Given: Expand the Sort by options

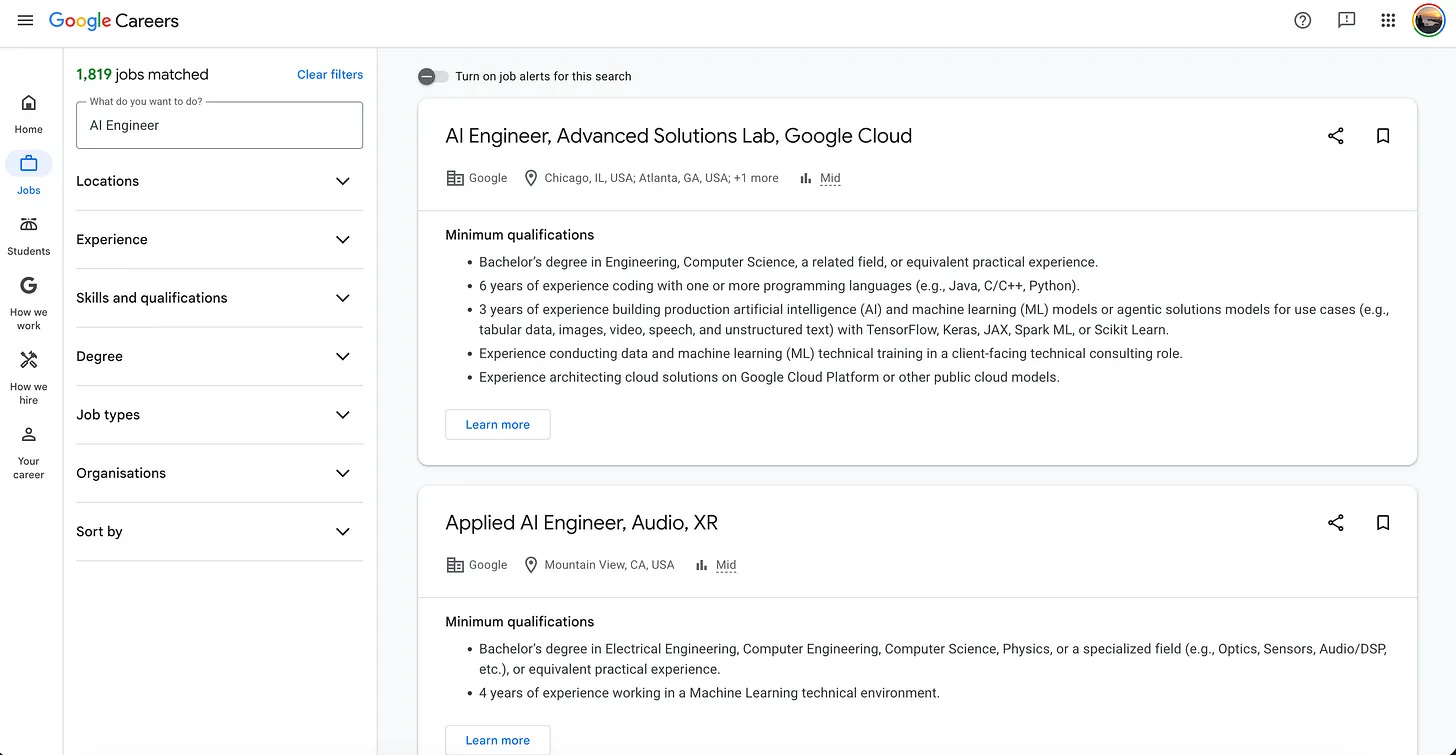Looking at the screenshot, I should coord(219,532).
